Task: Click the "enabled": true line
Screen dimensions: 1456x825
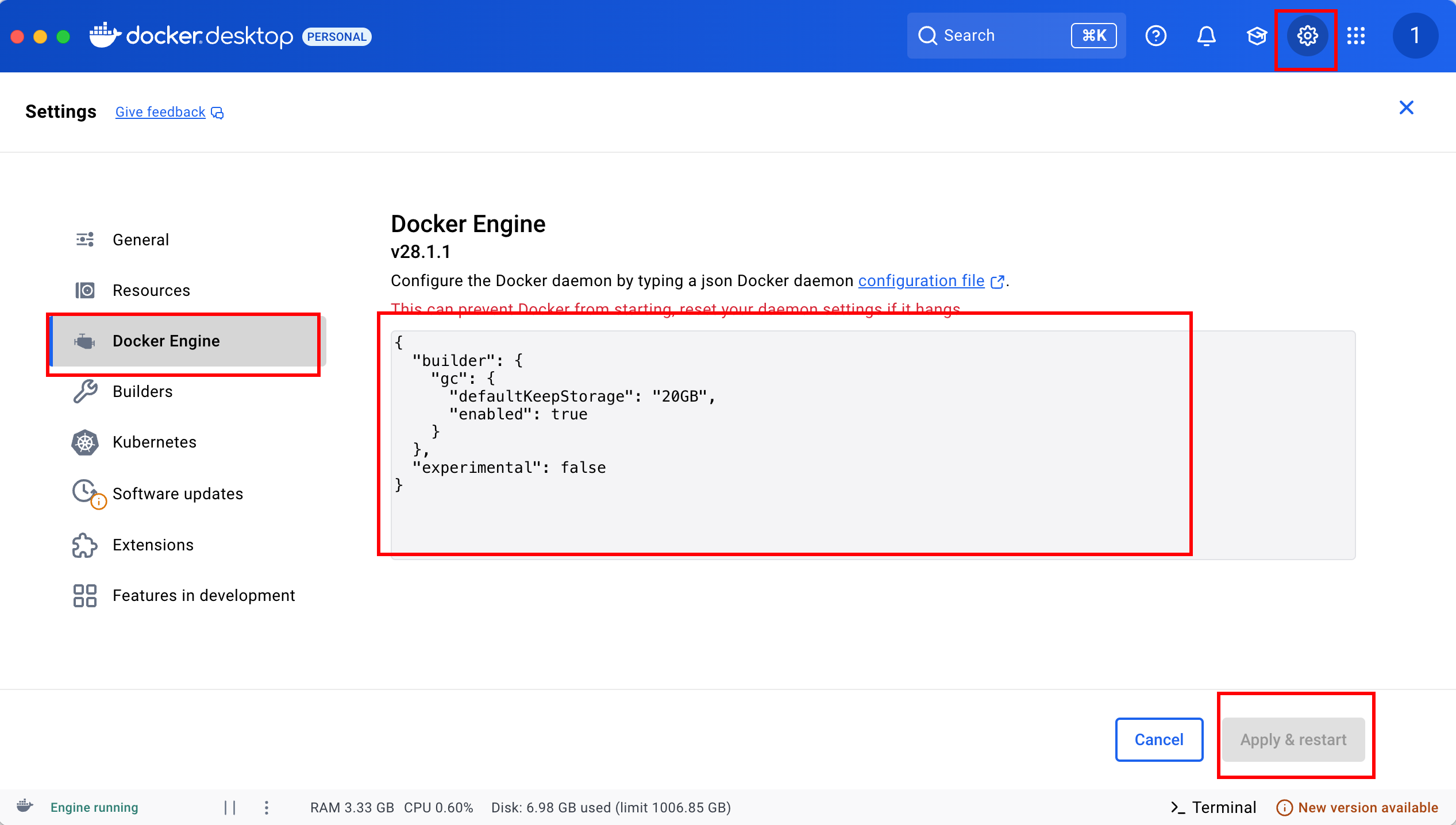Action: coord(518,414)
